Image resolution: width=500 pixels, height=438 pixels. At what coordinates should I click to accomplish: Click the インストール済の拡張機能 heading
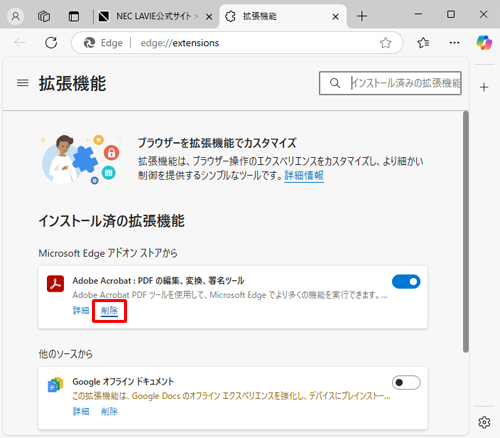(111, 221)
